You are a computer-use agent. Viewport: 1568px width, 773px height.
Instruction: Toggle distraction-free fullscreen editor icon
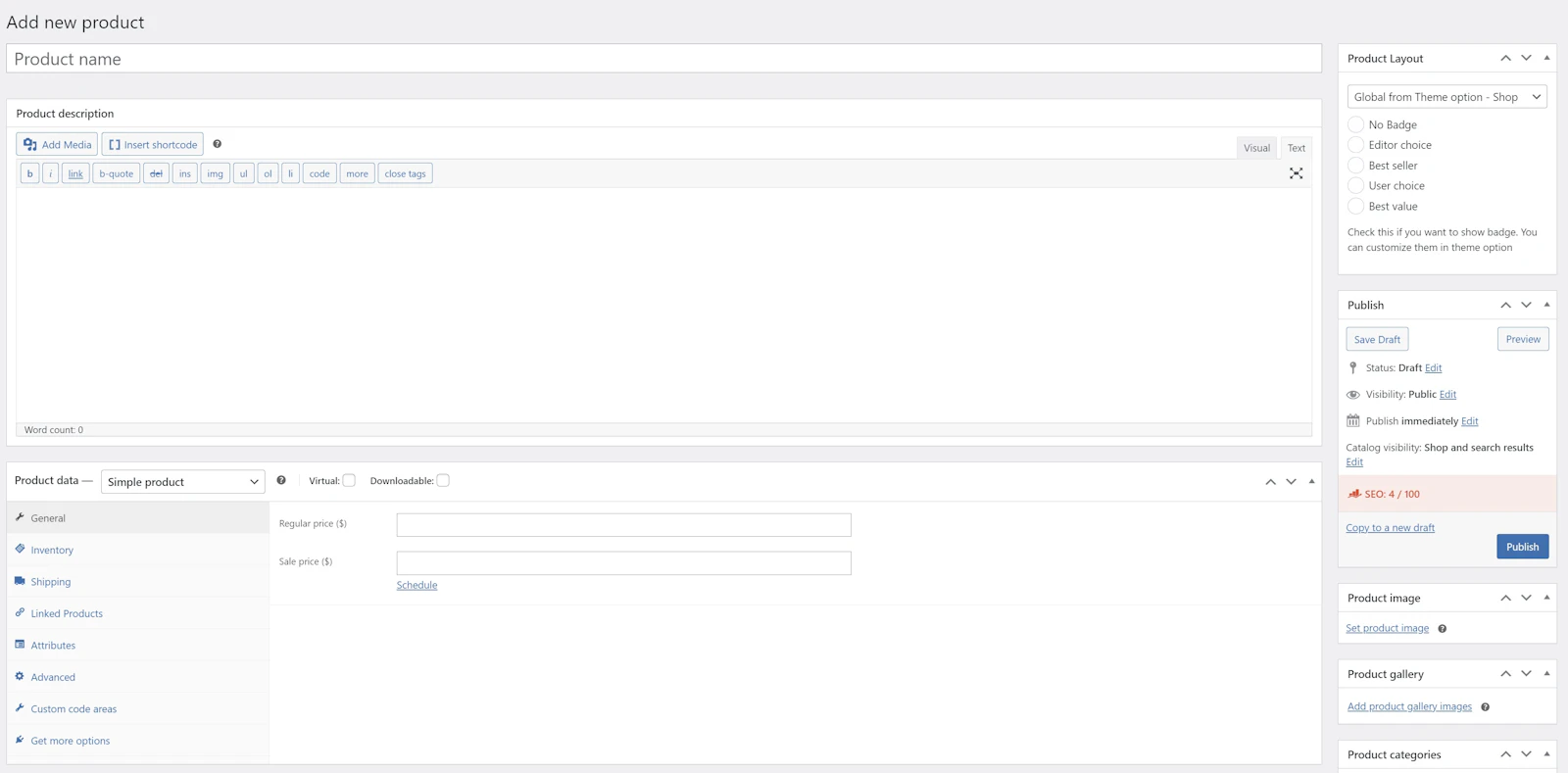1296,173
